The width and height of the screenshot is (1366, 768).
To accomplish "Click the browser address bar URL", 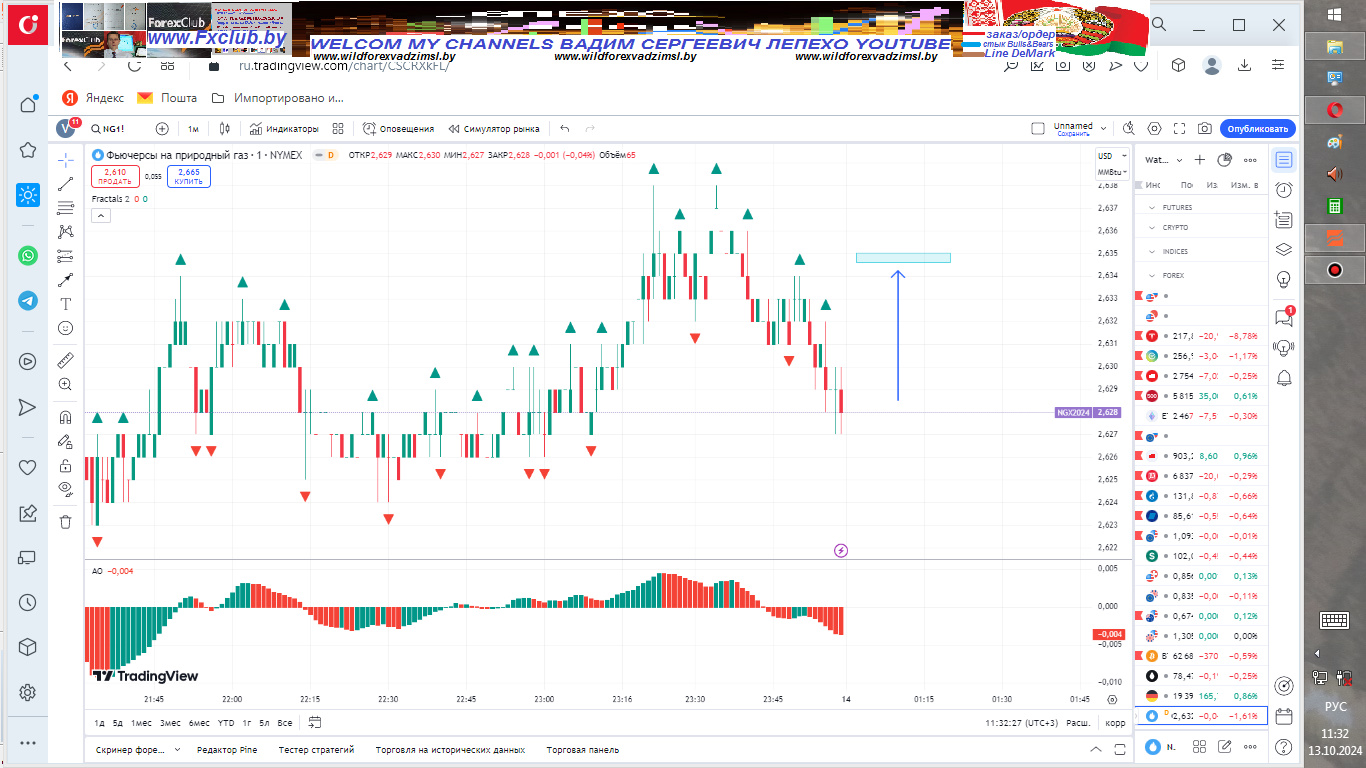I will [345, 66].
